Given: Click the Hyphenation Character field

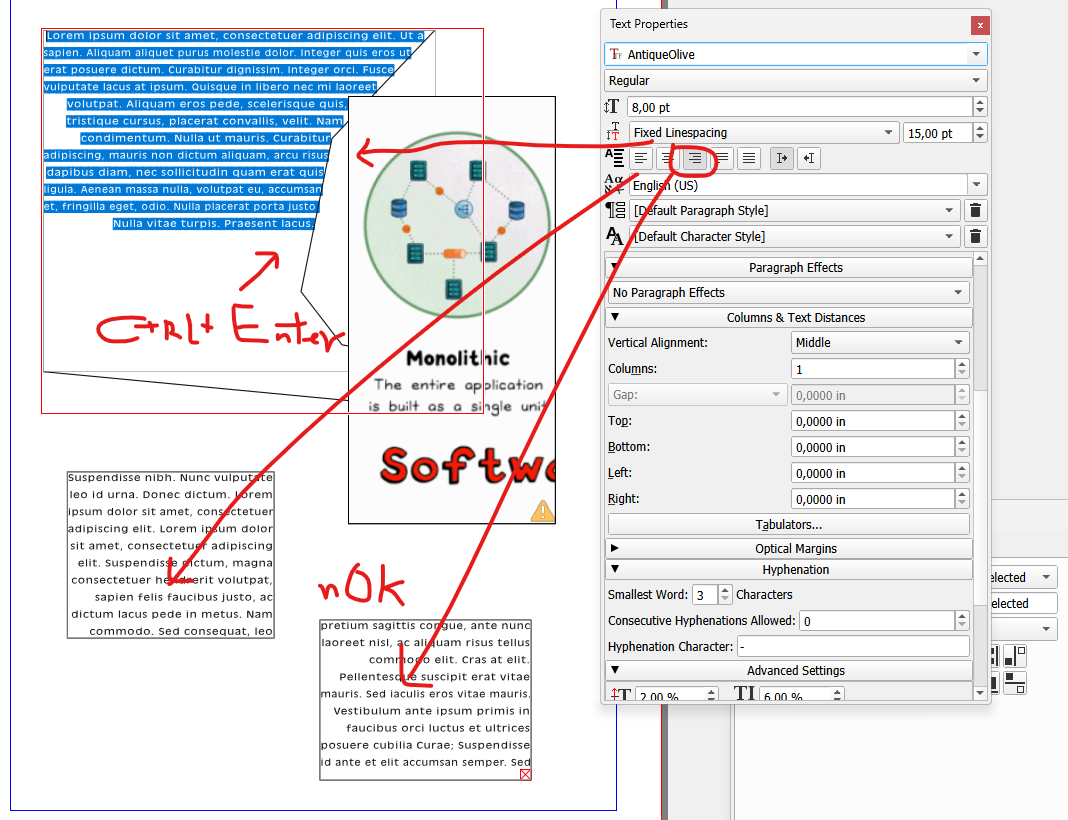Looking at the screenshot, I should point(853,646).
